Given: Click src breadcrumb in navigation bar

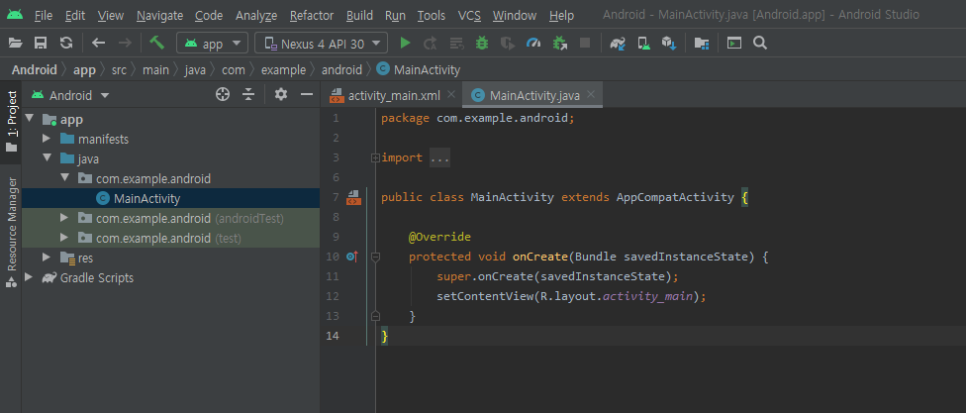Looking at the screenshot, I should coord(119,70).
